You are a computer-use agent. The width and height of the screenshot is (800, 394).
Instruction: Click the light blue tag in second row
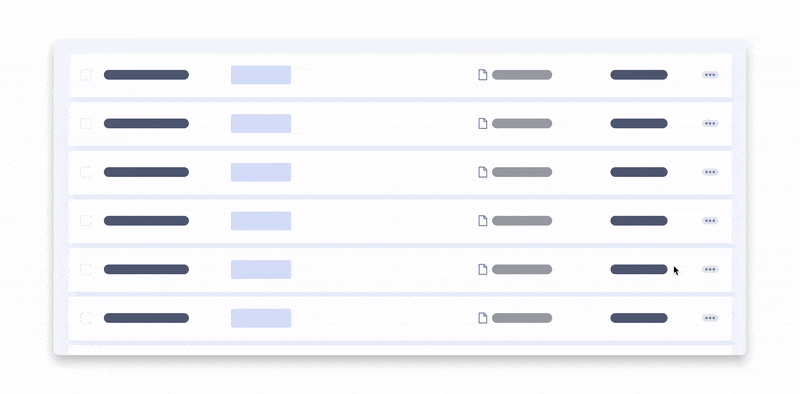point(261,124)
